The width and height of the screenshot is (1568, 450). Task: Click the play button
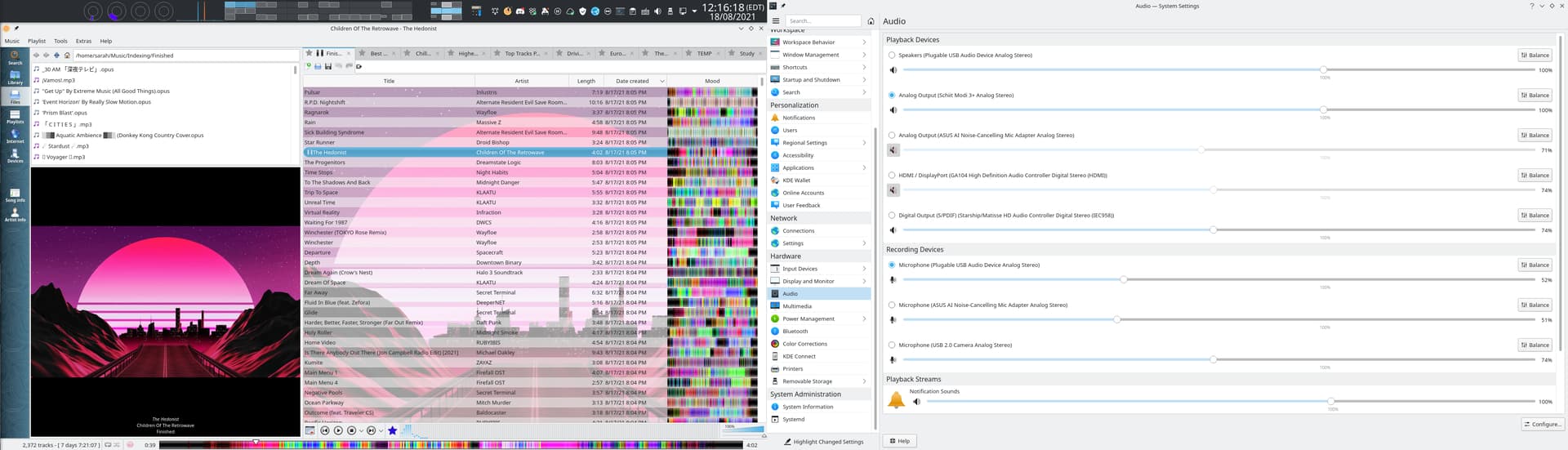(x=338, y=430)
